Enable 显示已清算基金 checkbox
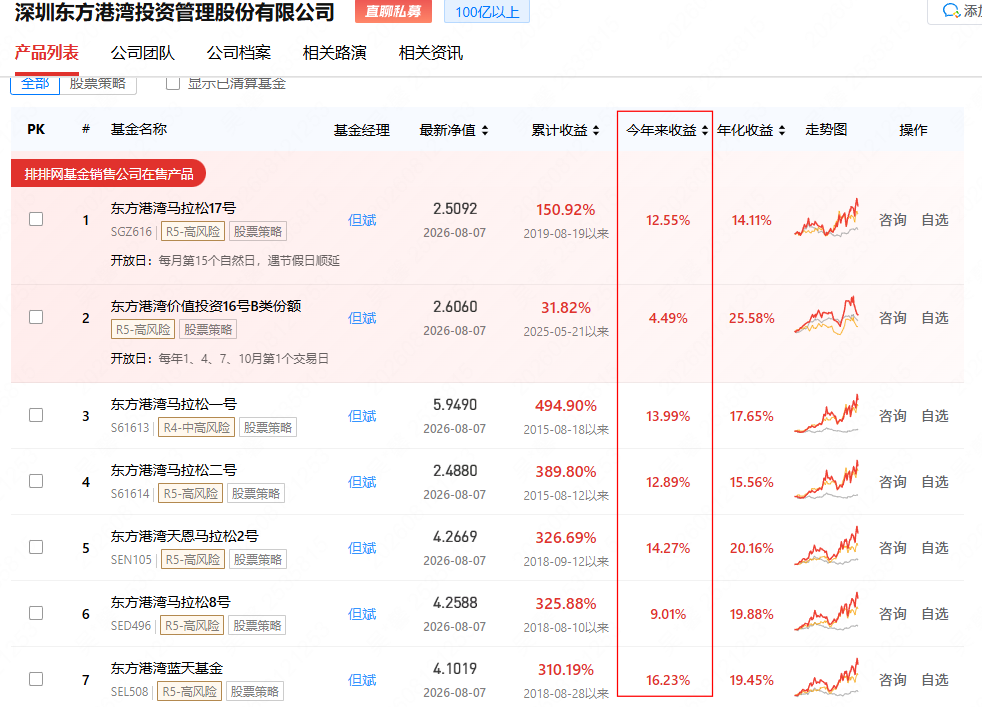 (173, 83)
